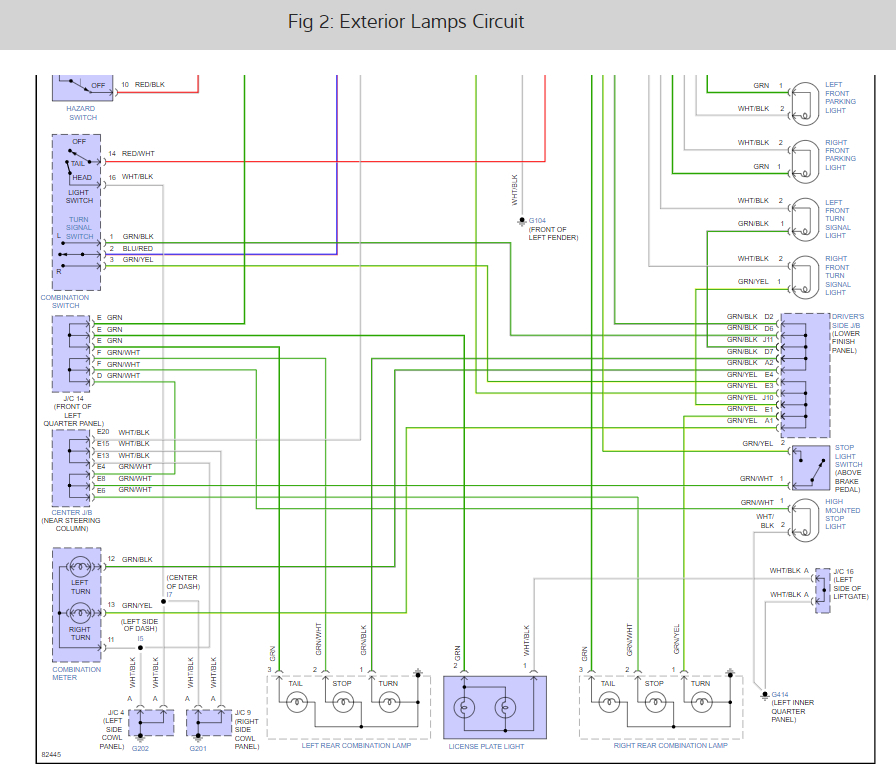Screen dimensions: 896x776
Task: Click the G104 ground label
Action: (537, 221)
